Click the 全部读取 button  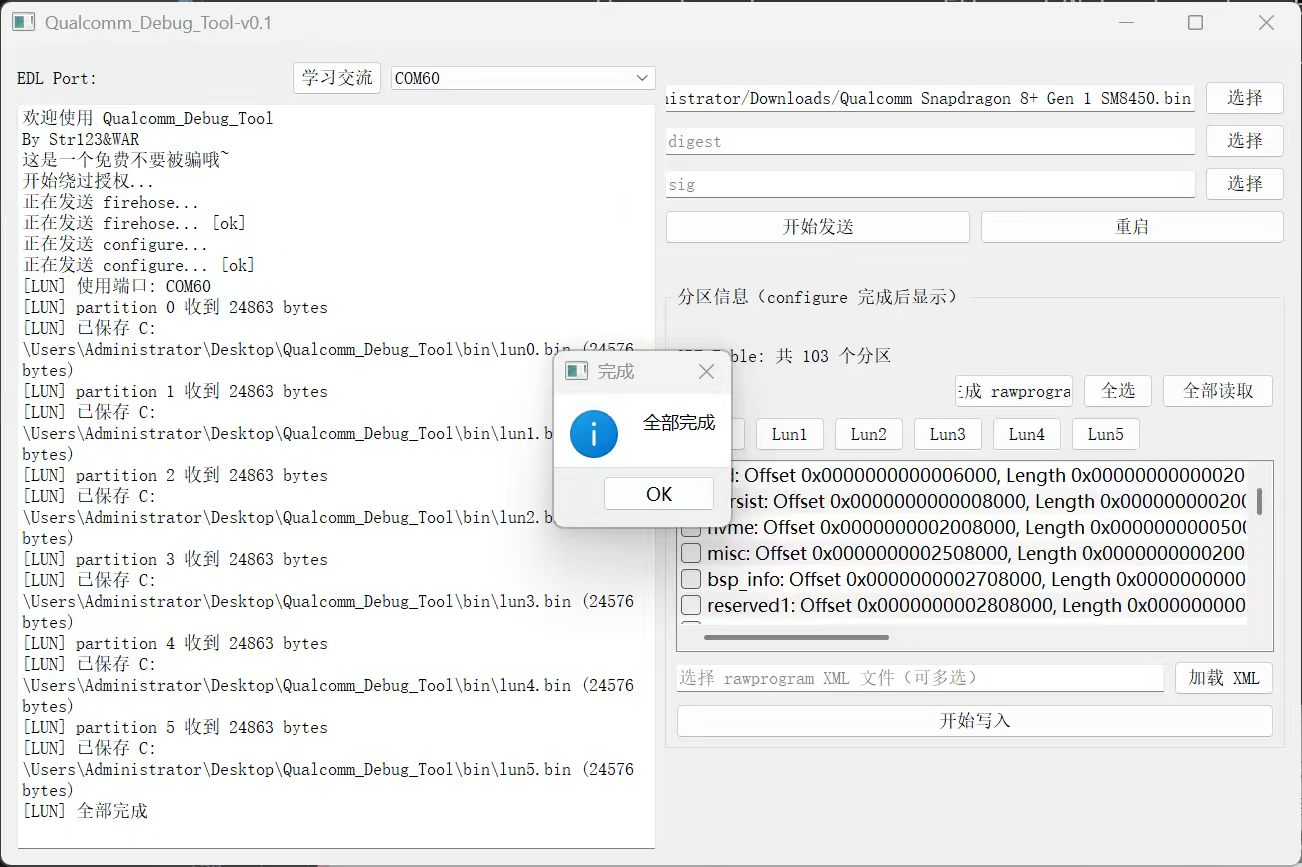pyautogui.click(x=1217, y=391)
